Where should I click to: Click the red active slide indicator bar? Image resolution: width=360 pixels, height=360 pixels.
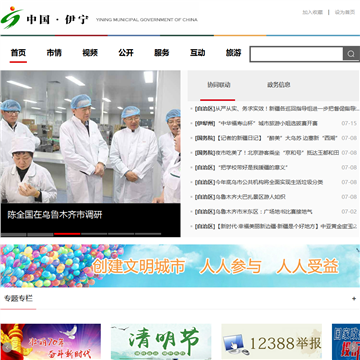click(67, 234)
